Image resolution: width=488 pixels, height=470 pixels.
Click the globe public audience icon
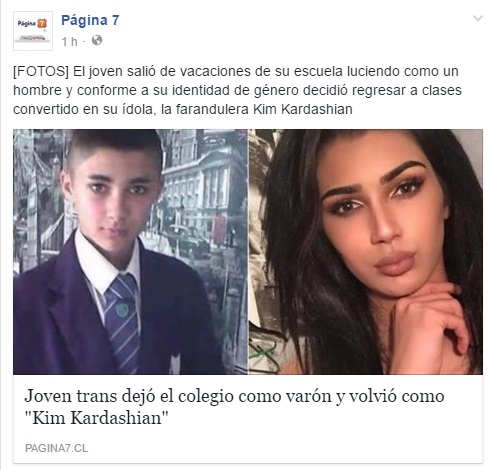97,40
